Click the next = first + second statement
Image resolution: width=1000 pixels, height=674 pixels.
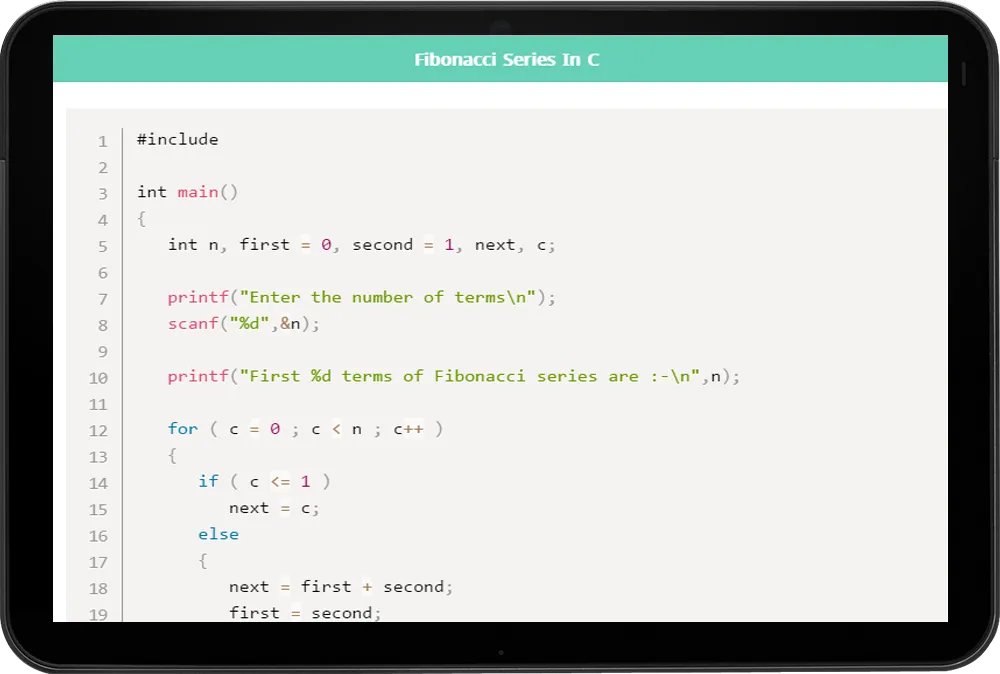pos(340,587)
